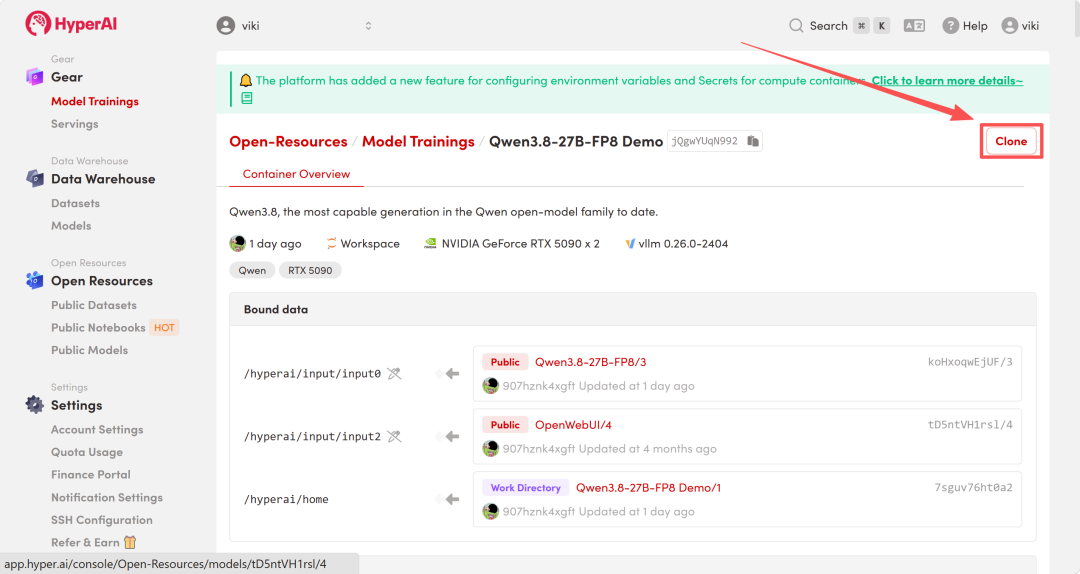Viewport: 1080px width, 574px height.
Task: Click the Data Warehouse heading
Action: 103,179
